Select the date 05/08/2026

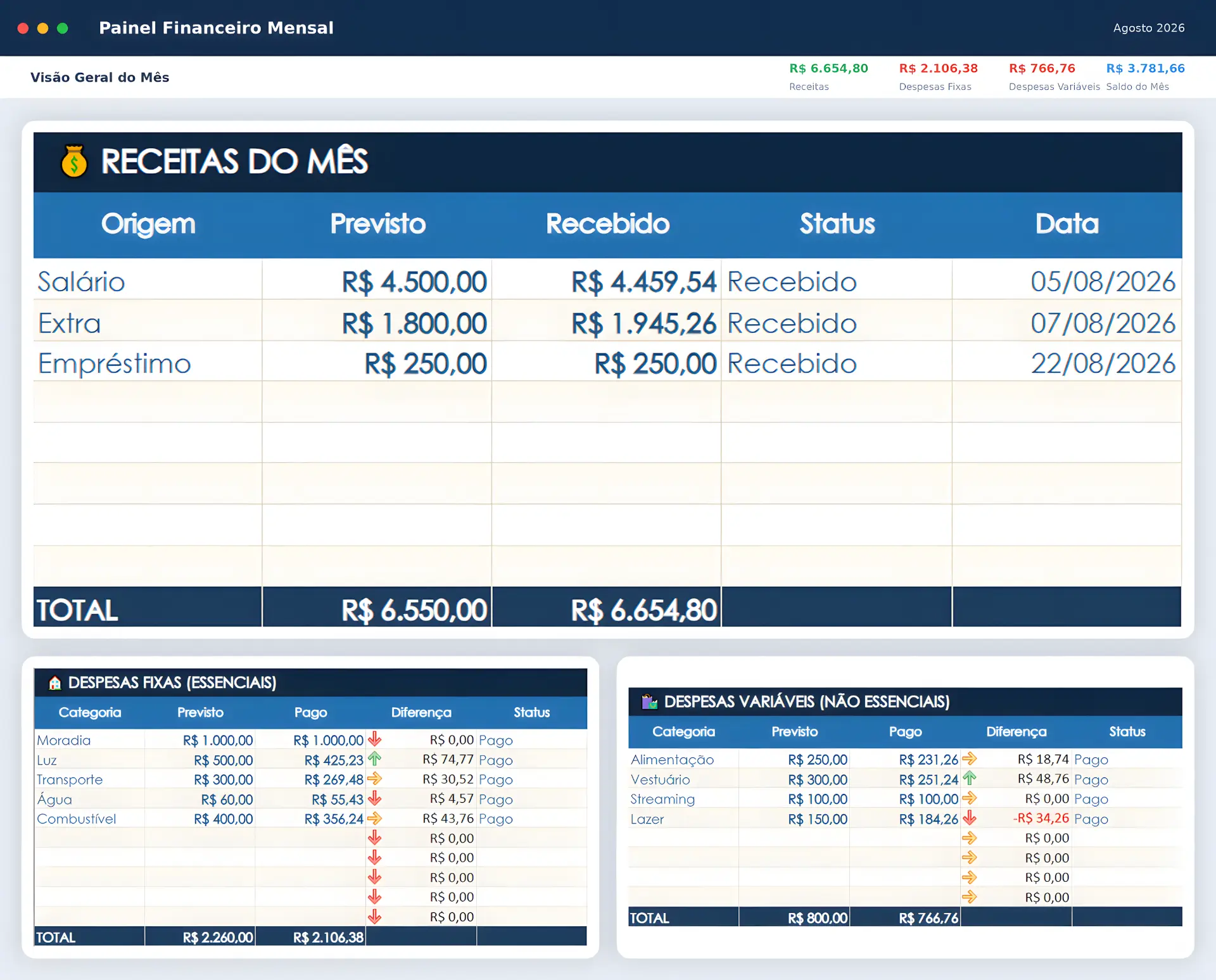pyautogui.click(x=1103, y=282)
